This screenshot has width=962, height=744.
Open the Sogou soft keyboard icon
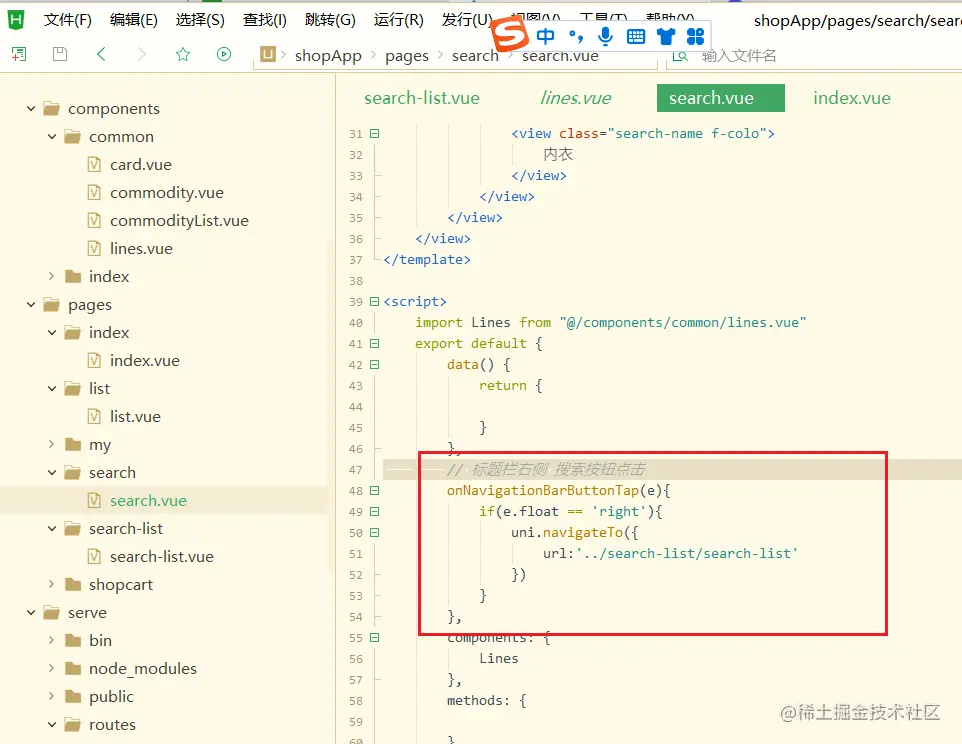(x=636, y=37)
